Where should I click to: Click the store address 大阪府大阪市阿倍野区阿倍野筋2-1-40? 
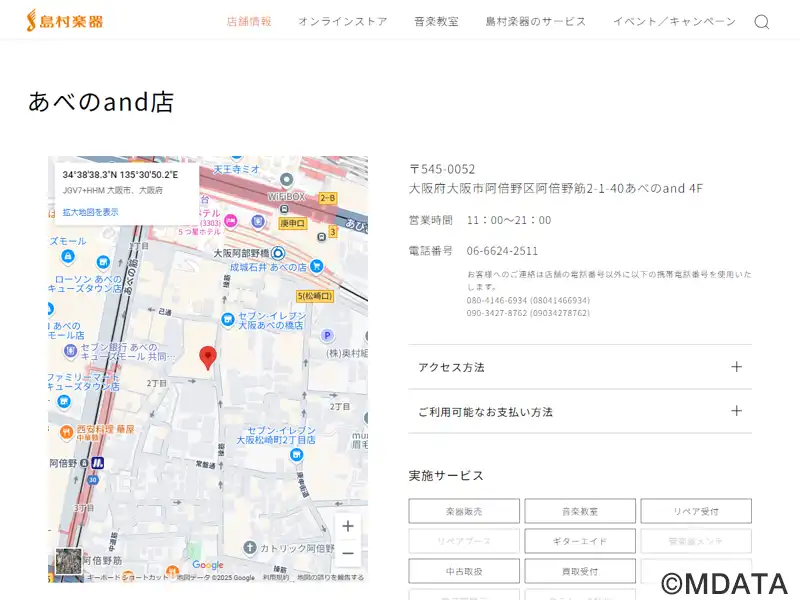[516, 189]
